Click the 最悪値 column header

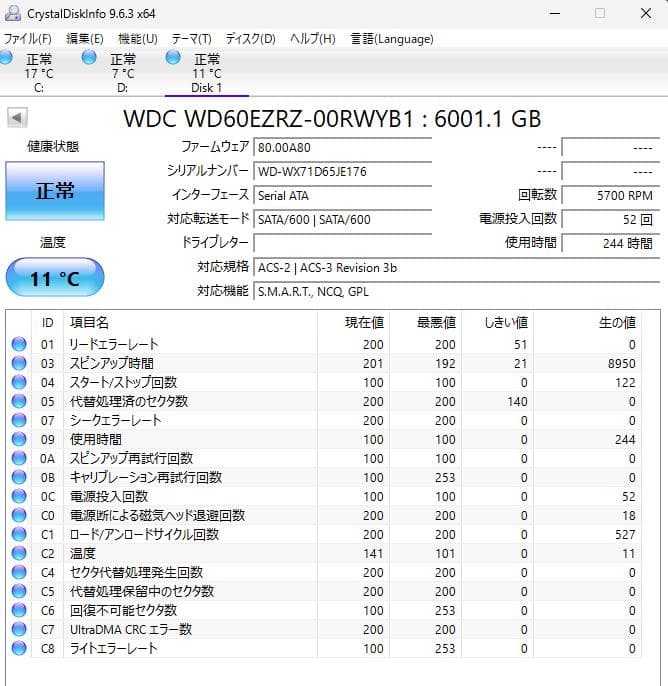pyautogui.click(x=426, y=323)
